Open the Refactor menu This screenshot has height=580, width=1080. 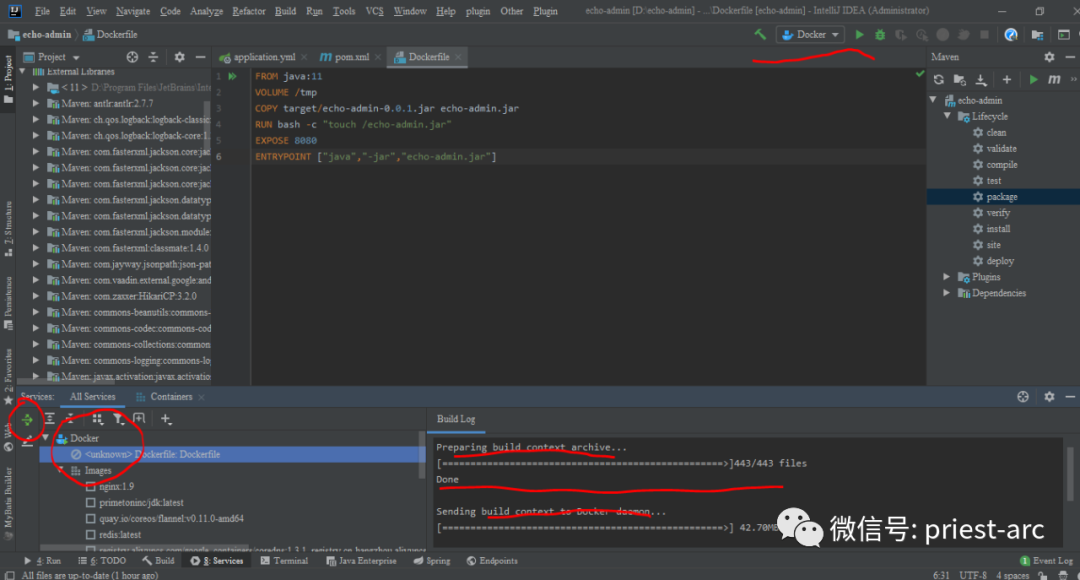click(249, 11)
